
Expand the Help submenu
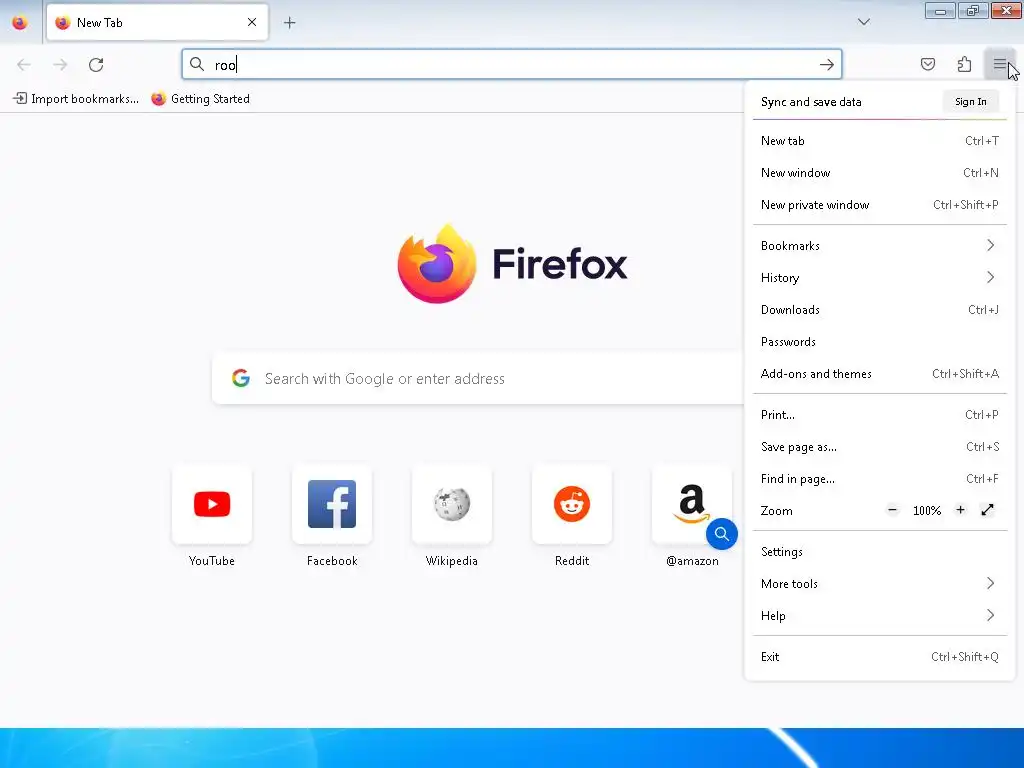pyautogui.click(x=880, y=616)
